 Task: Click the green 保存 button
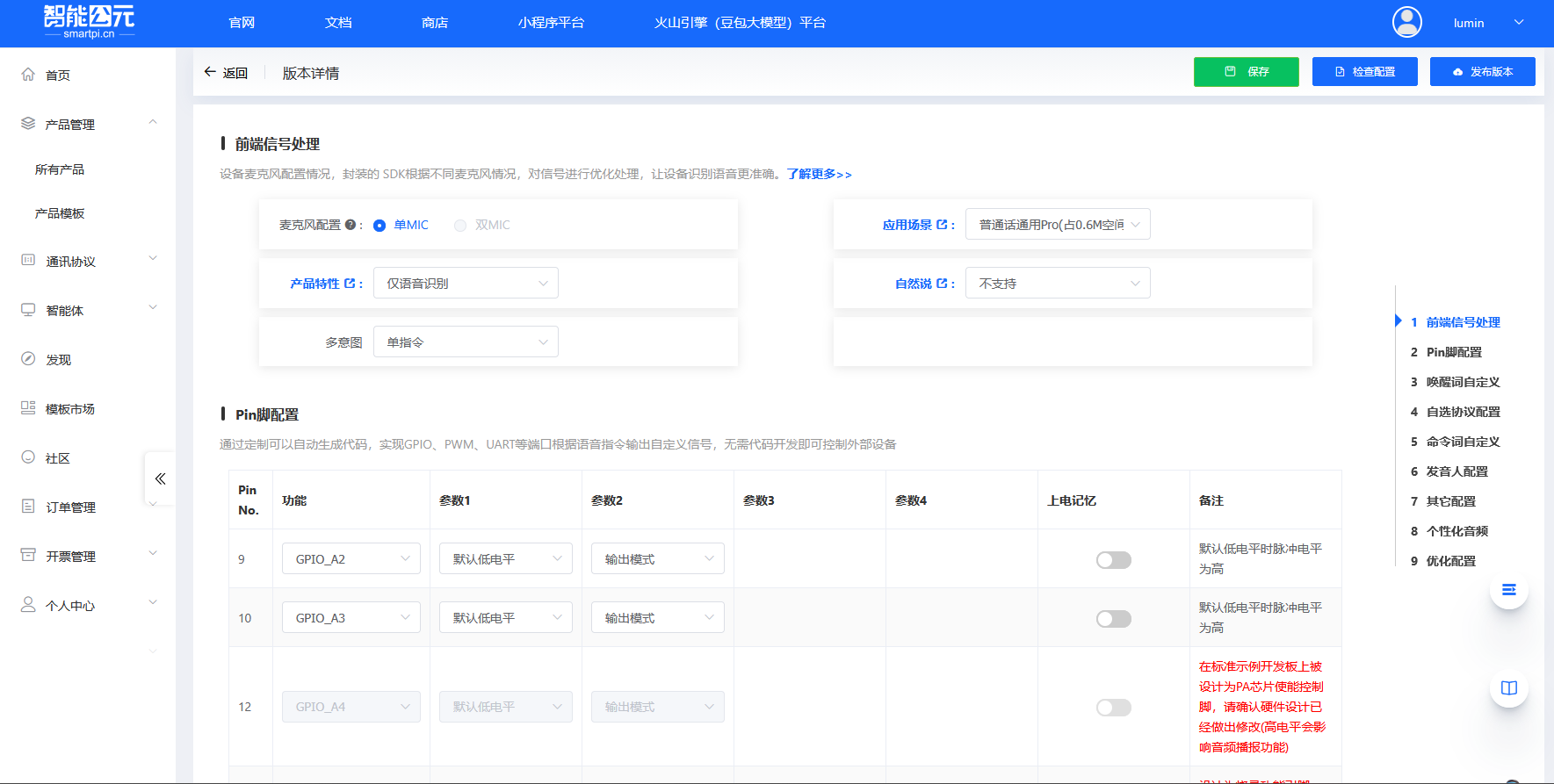(1246, 72)
